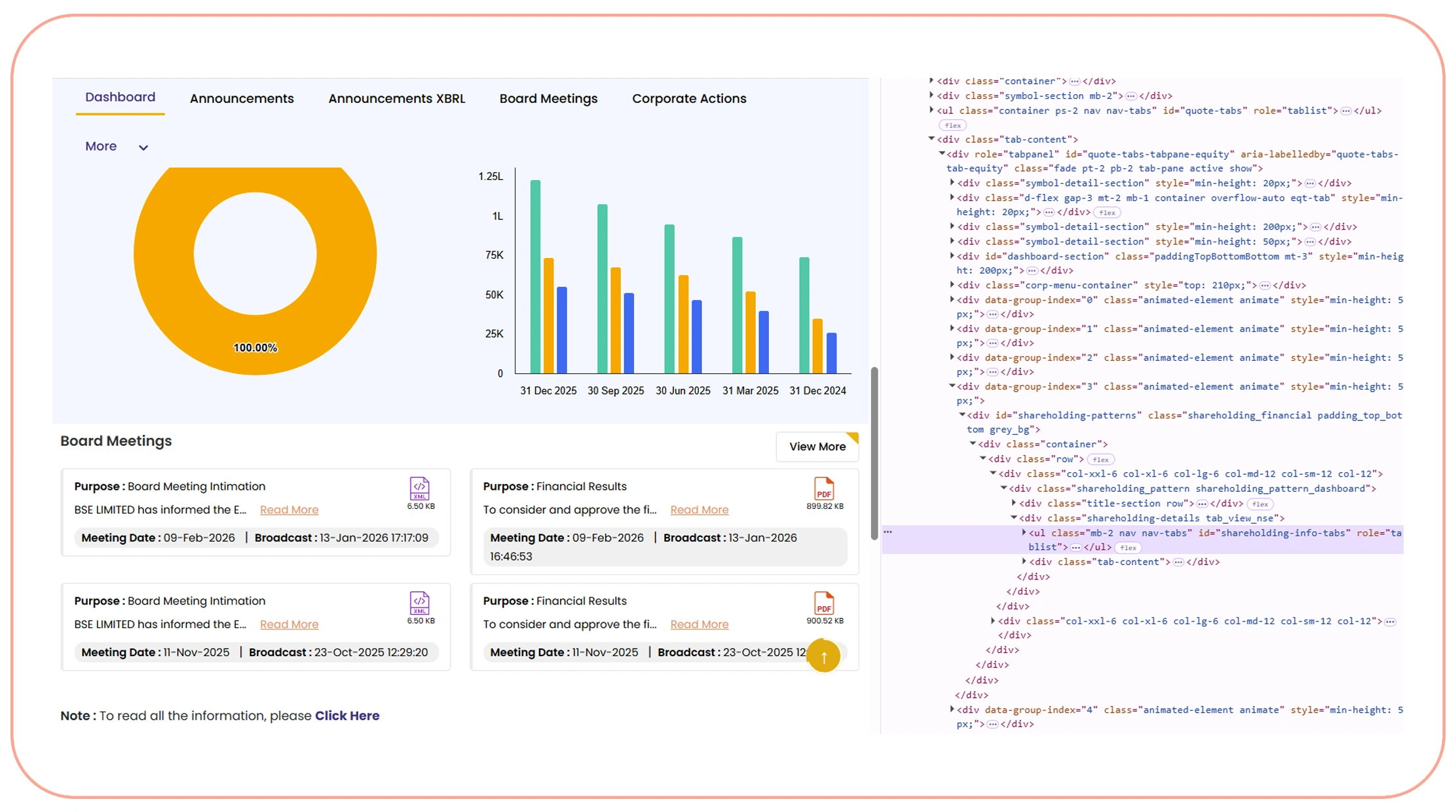Expand the dashboard-section div node
Image resolution: width=1456 pixels, height=812 pixels.
coord(952,256)
